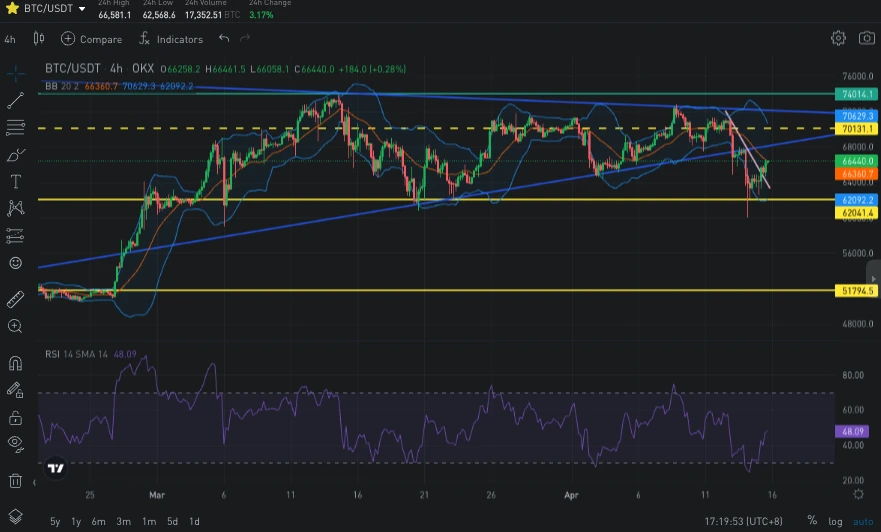Screen dimensions: 881x532
Task: Open the Fibonacci retracement tools
Action: click(x=15, y=127)
